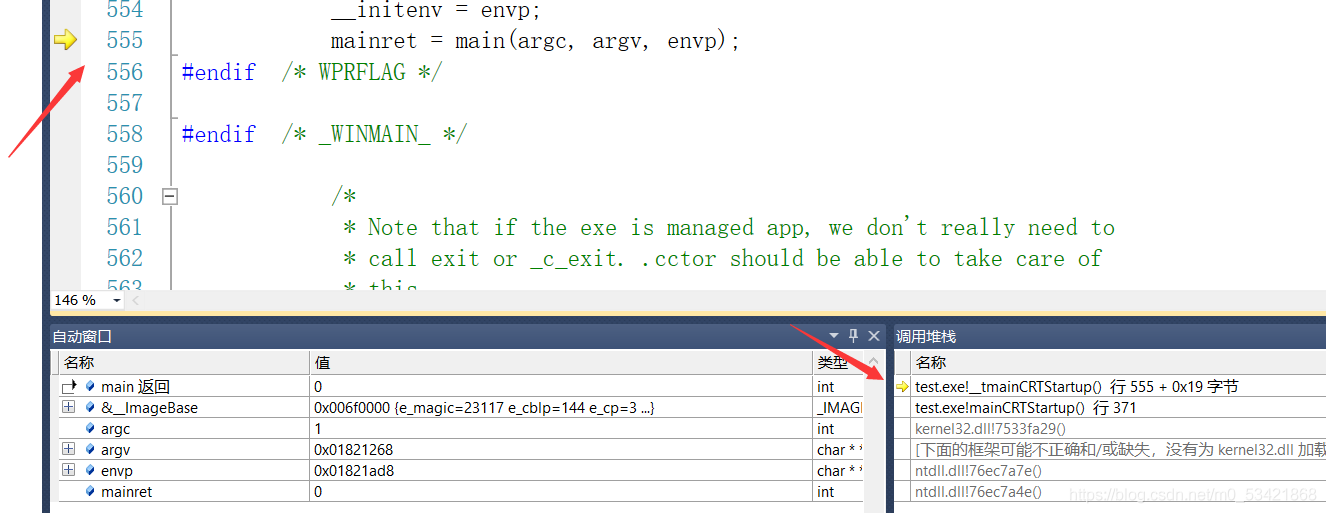
Task: Open the 146 % zoom level dropdown
Action: click(117, 300)
